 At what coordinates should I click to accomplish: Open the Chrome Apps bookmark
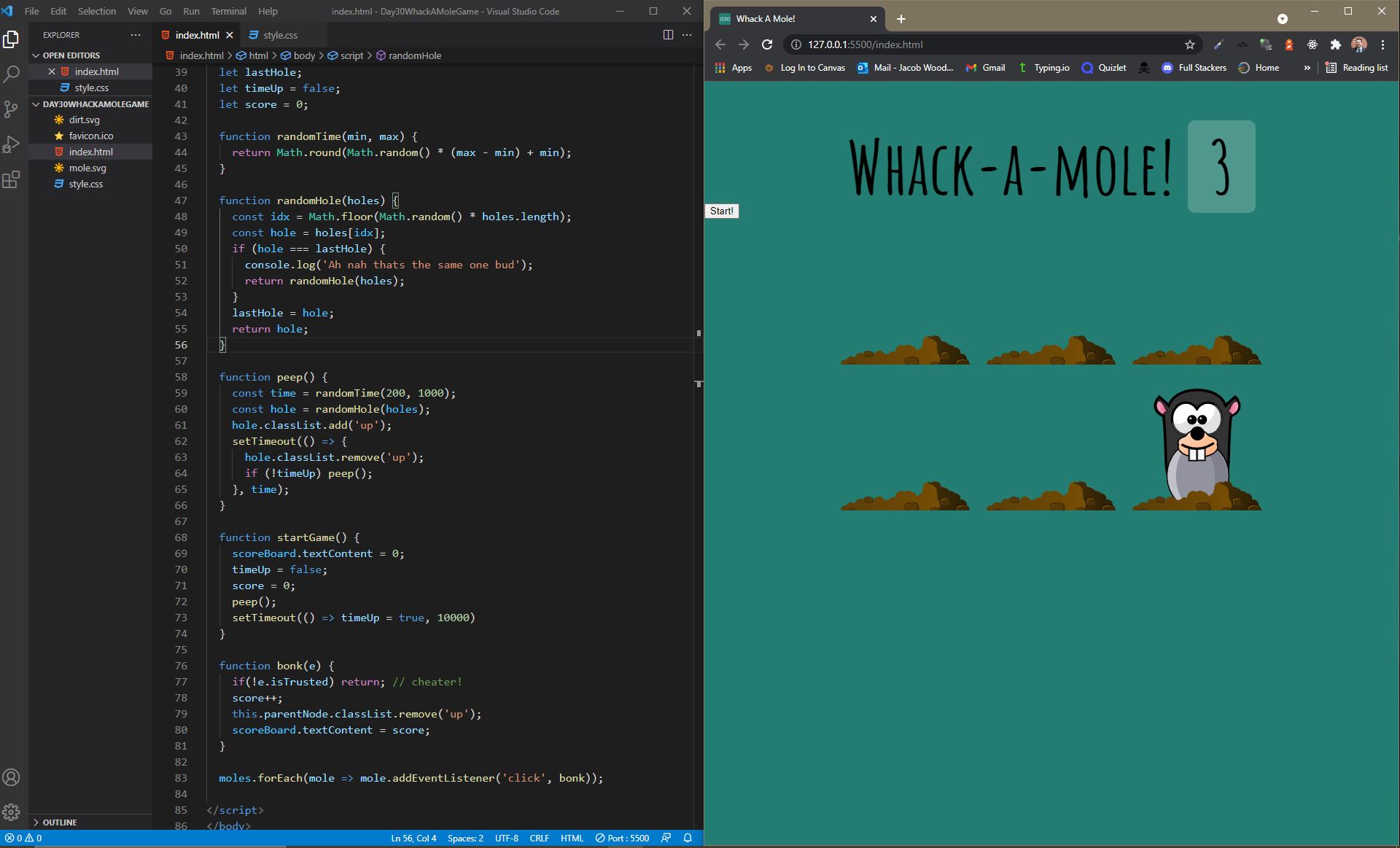click(x=734, y=68)
